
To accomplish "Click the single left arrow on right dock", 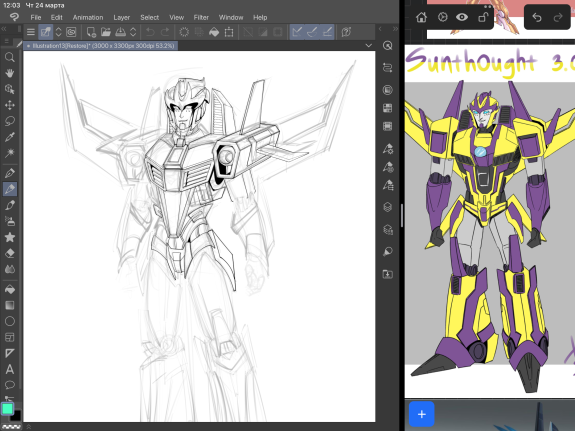I will click(380, 29).
